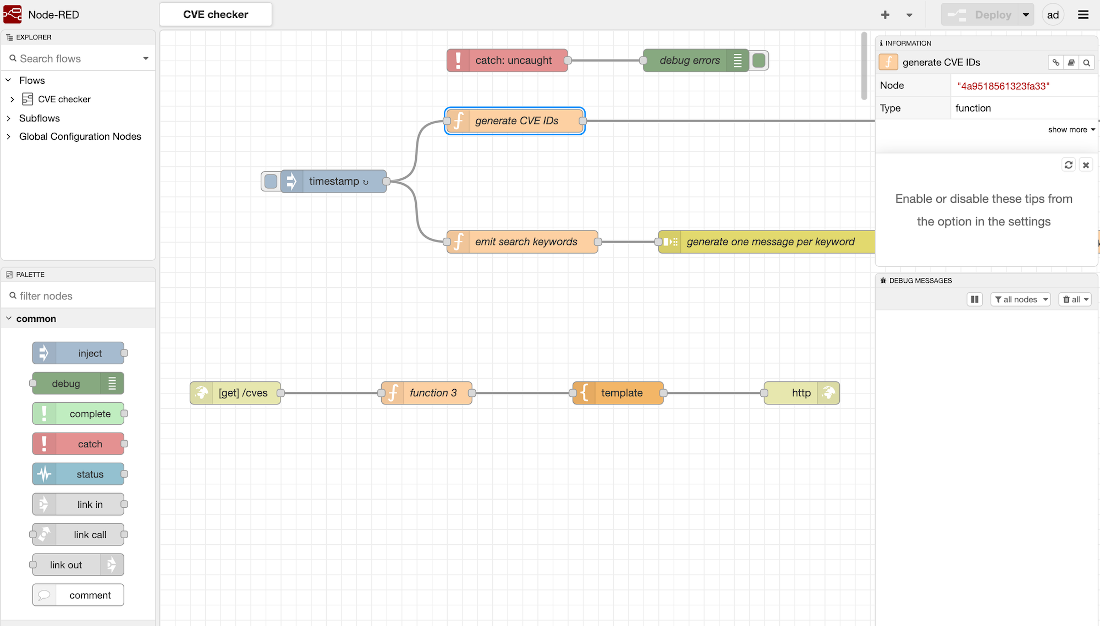The width and height of the screenshot is (1100, 626).
Task: Select the link out node in palette
Action: 78,564
